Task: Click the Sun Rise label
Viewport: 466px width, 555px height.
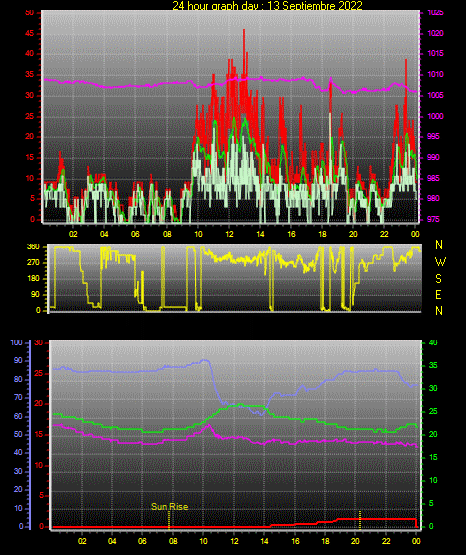Action: click(x=169, y=507)
